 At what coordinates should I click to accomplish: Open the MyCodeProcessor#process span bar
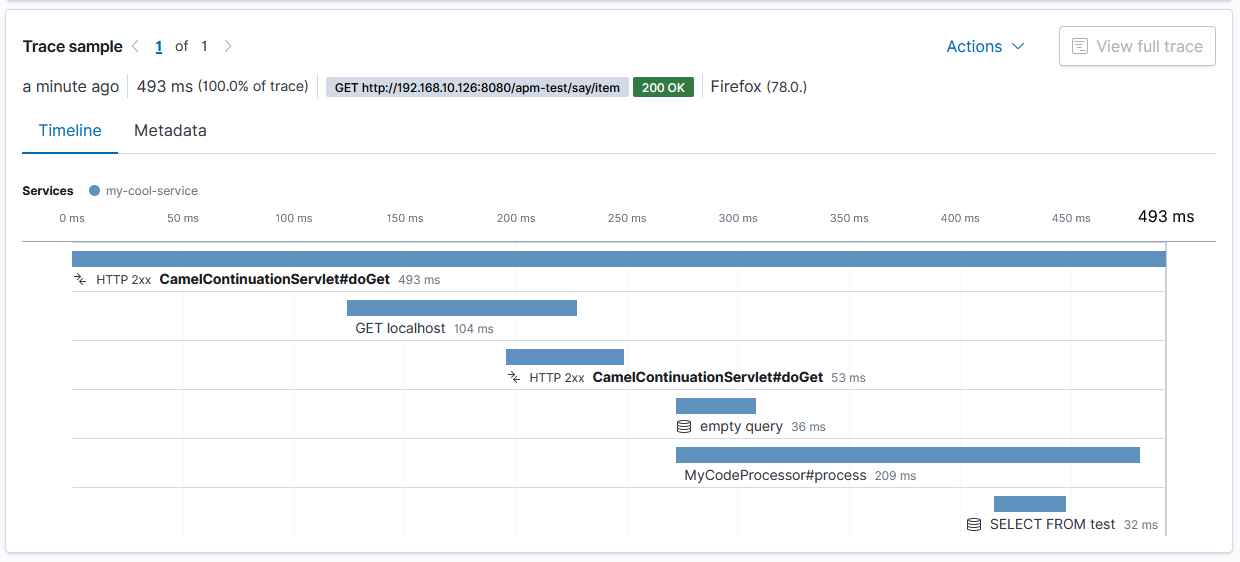pyautogui.click(x=908, y=455)
